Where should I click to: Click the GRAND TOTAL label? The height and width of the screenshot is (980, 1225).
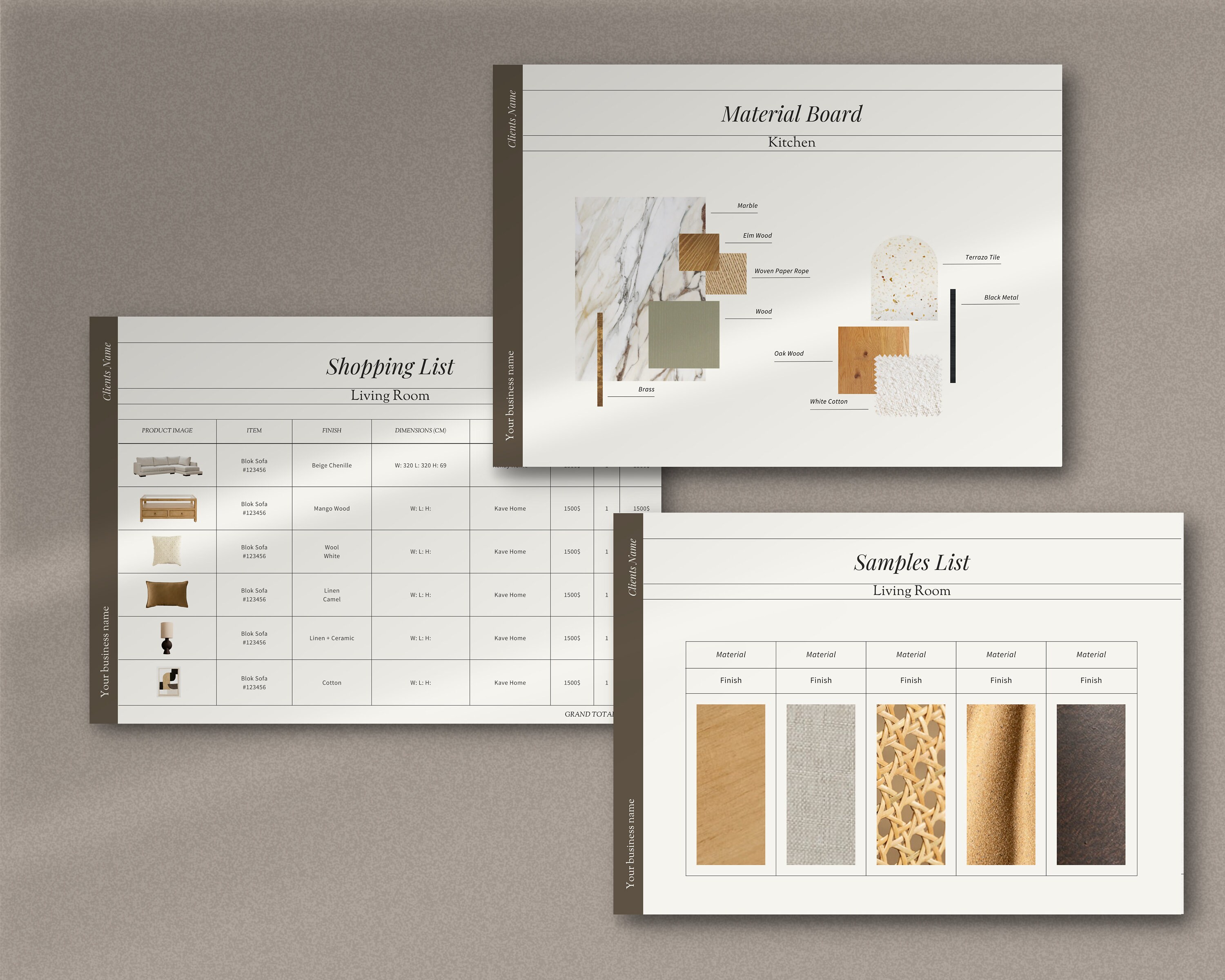point(588,714)
